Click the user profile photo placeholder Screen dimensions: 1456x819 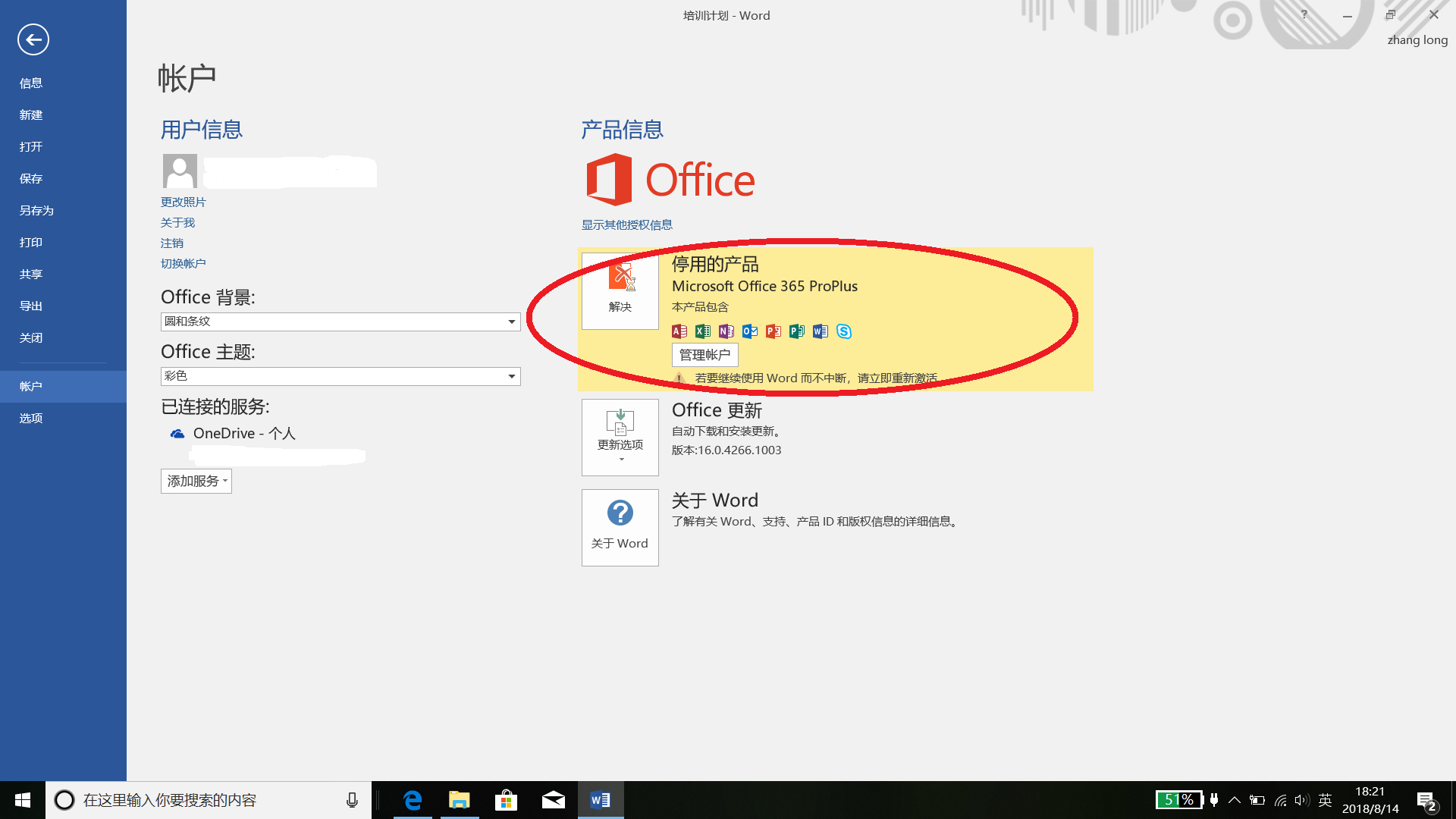click(180, 171)
